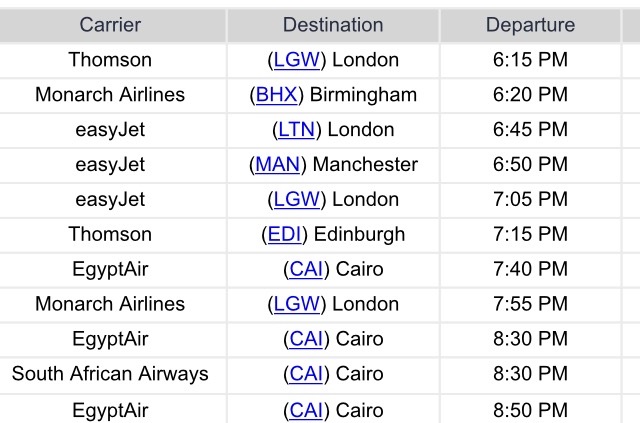640x423 pixels.
Task: Open LGW link in easyJet 7:05 PM row
Action: tap(297, 200)
